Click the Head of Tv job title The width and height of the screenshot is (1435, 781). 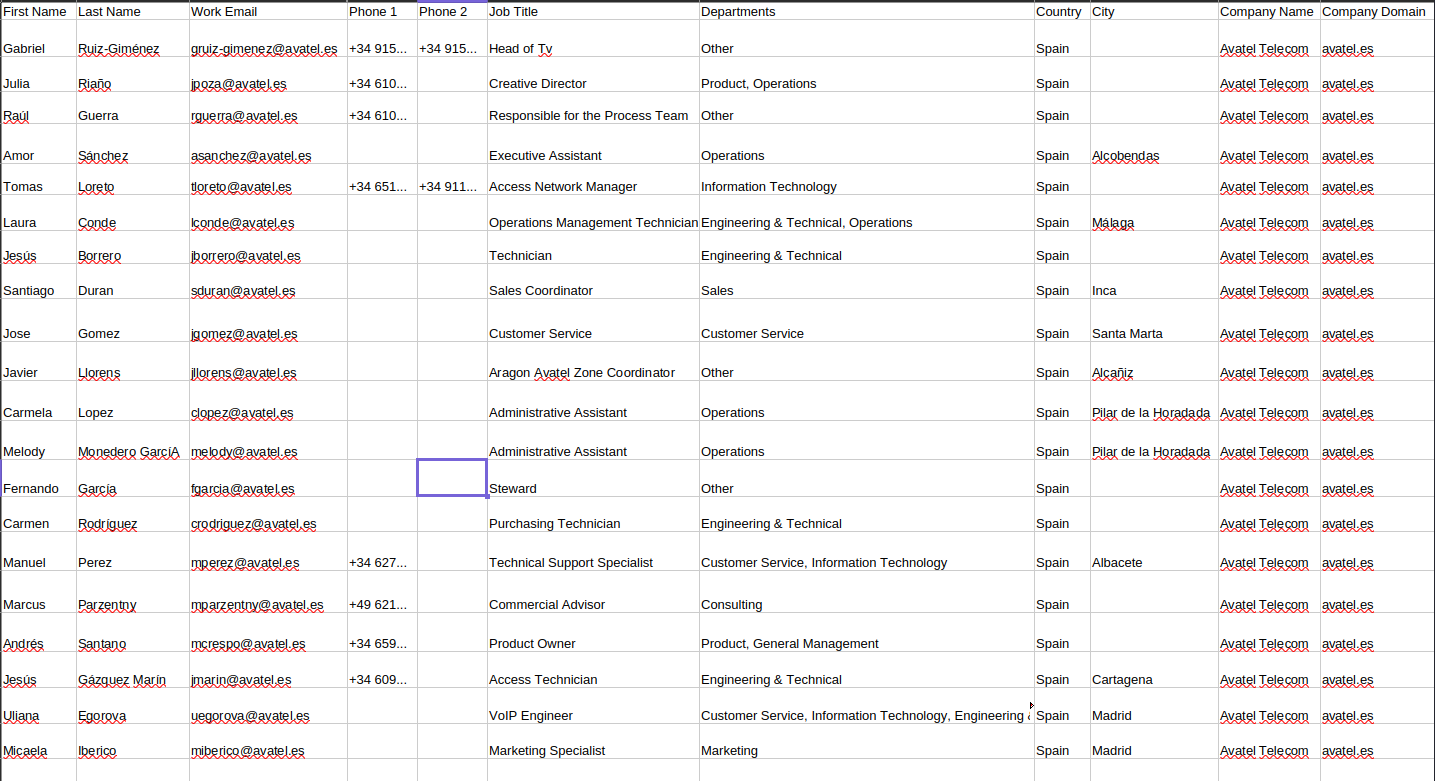[593, 39]
